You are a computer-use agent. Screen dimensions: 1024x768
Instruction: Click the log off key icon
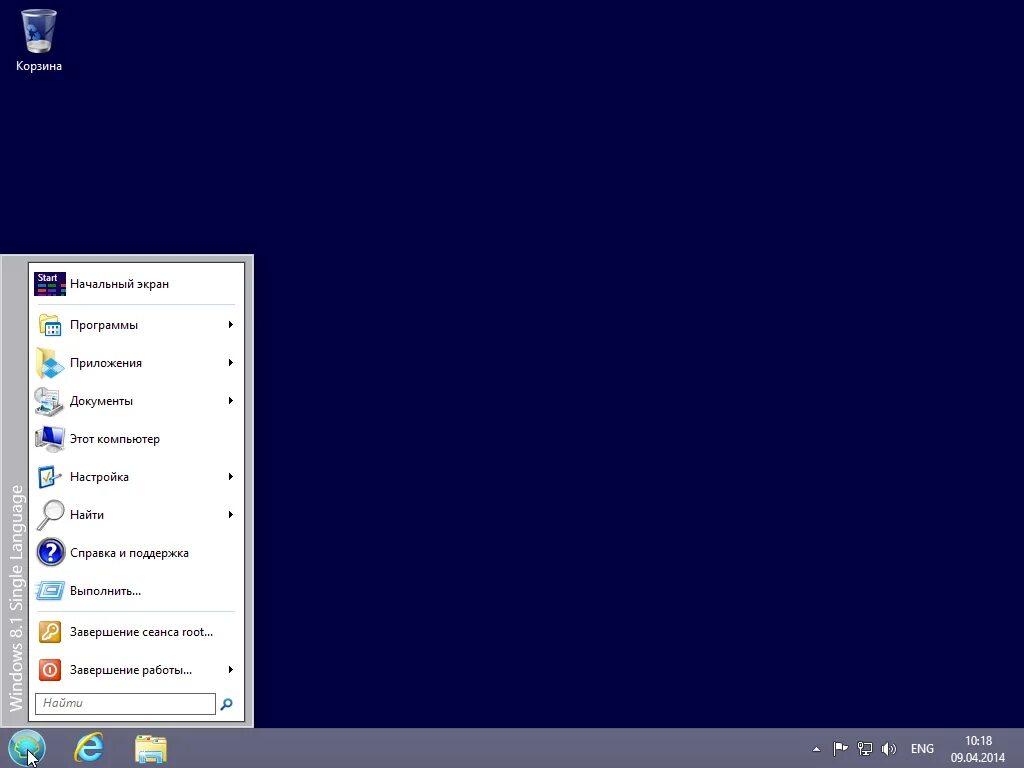click(50, 632)
